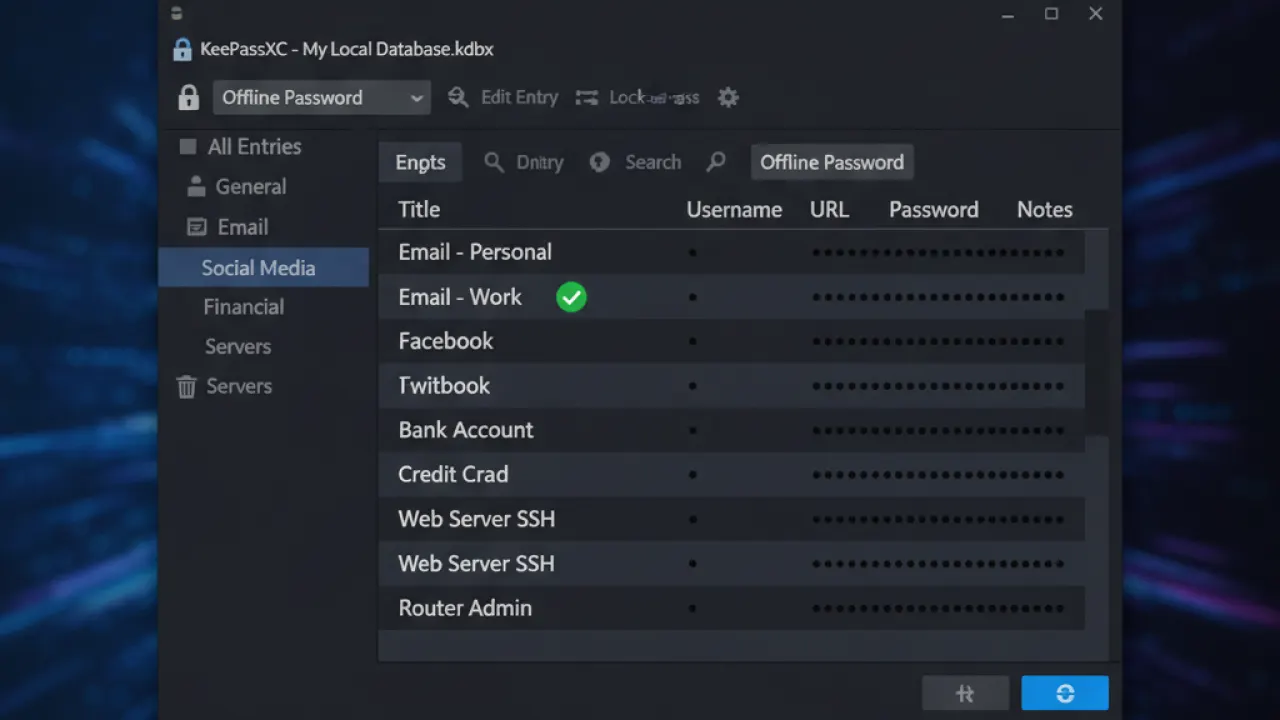Maximize the KeePassXC window
Viewport: 1280px width, 720px height.
tap(1051, 14)
